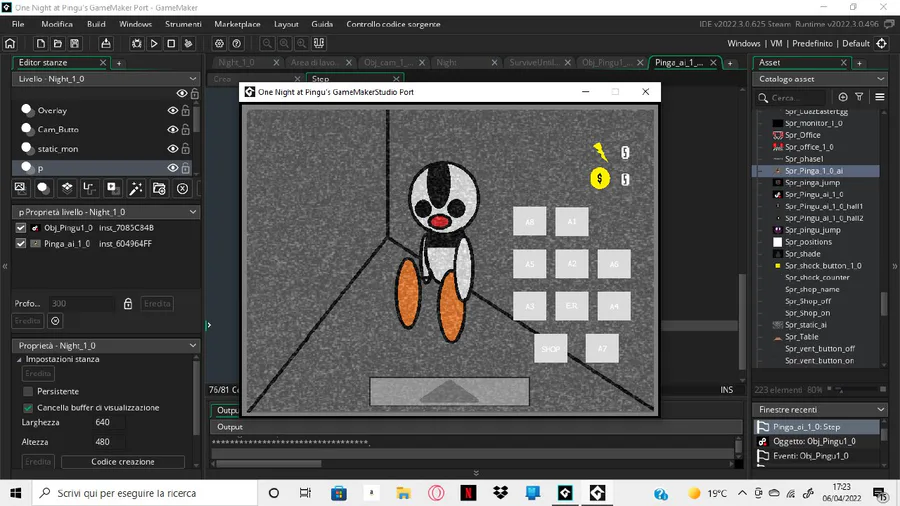Open recent window Oggetto: Obj_Pingu1_0
This screenshot has width=900, height=506.
pos(816,441)
